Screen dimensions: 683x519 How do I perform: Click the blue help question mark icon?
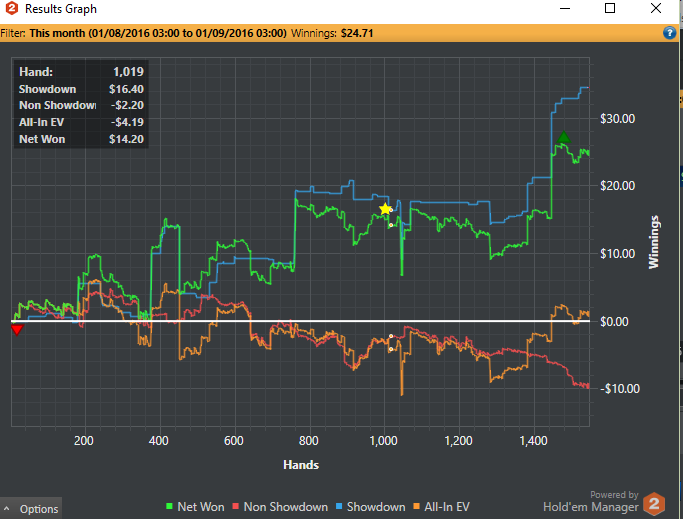(x=669, y=33)
